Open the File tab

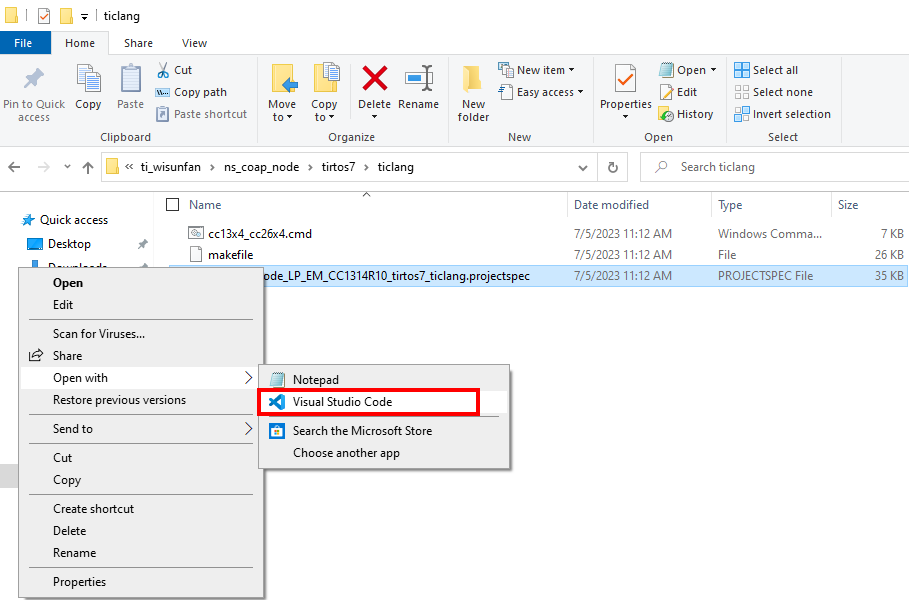click(x=24, y=43)
